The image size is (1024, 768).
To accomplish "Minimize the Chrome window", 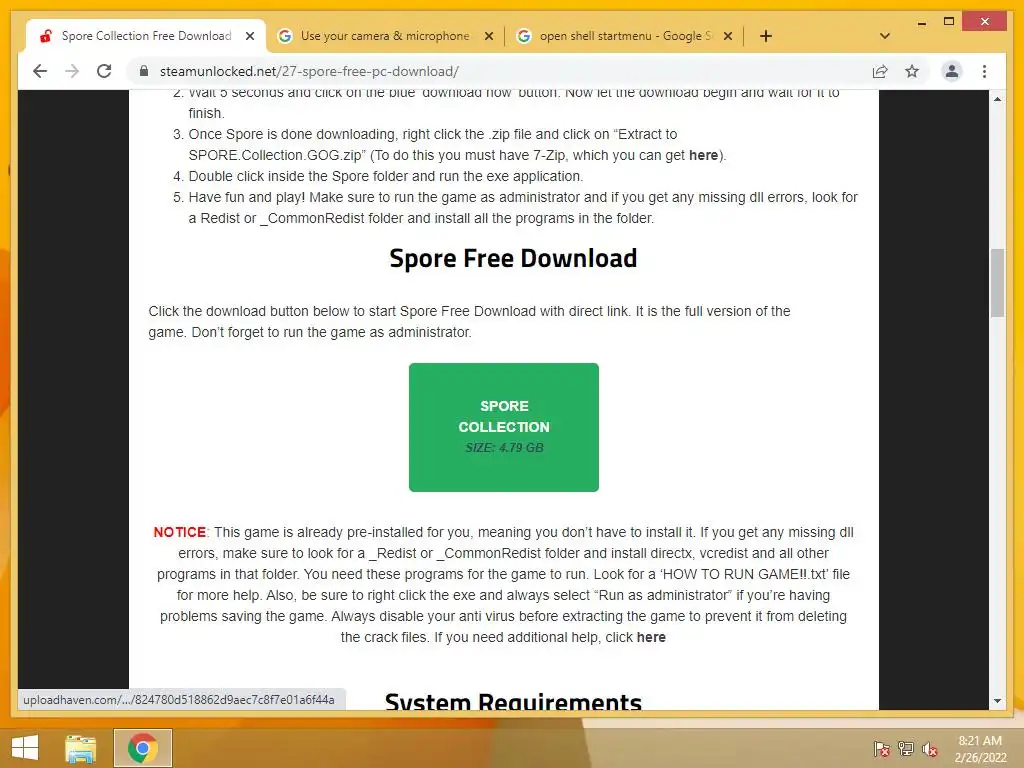I will click(x=921, y=23).
